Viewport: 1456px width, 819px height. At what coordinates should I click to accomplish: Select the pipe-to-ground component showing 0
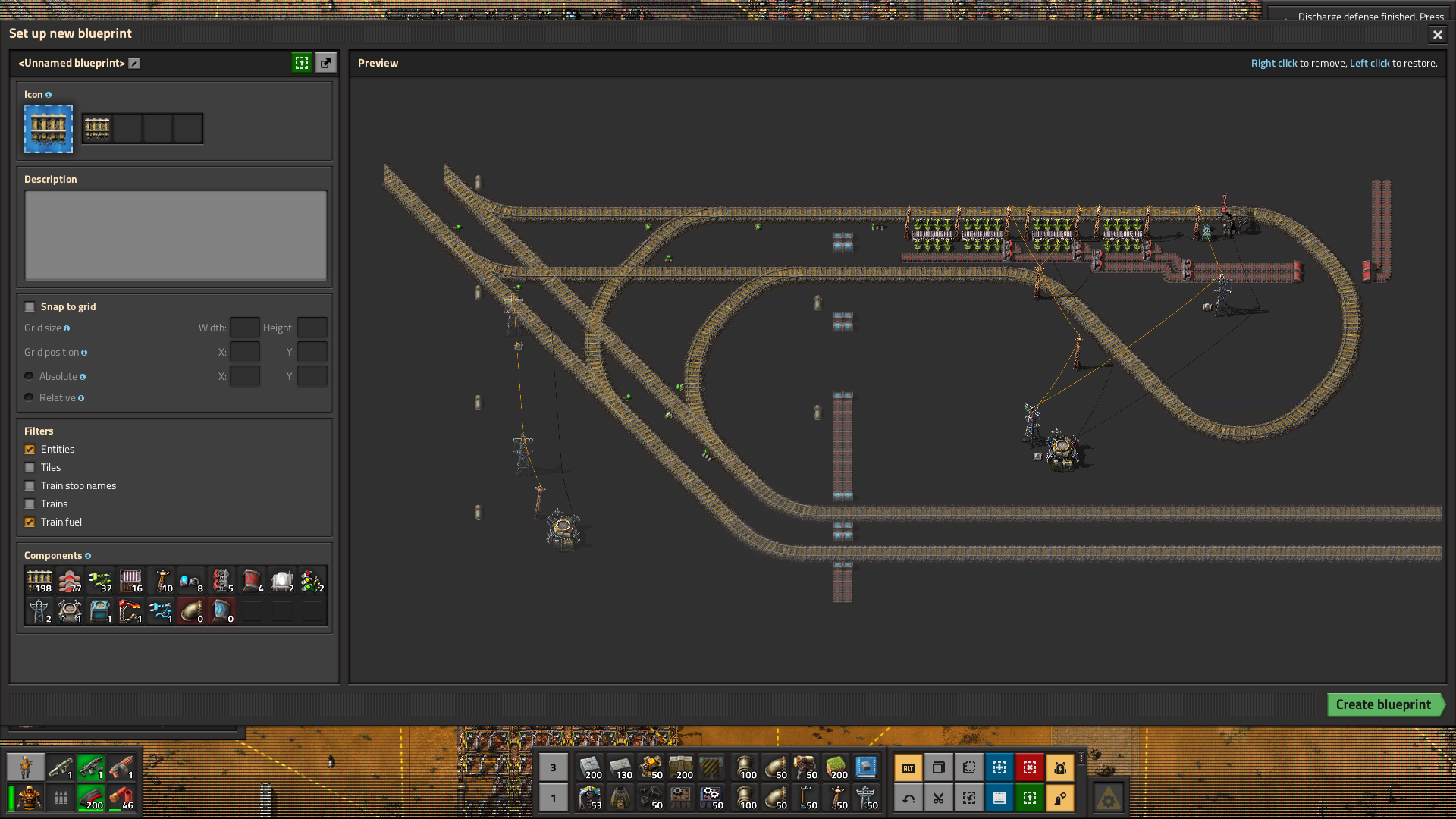coord(191,611)
